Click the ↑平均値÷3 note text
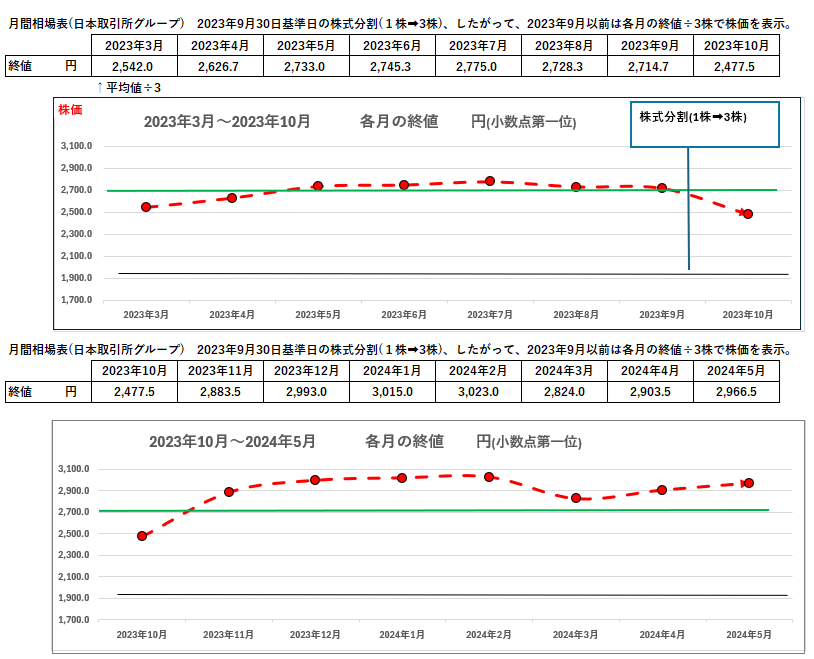The image size is (814, 659). [129, 88]
